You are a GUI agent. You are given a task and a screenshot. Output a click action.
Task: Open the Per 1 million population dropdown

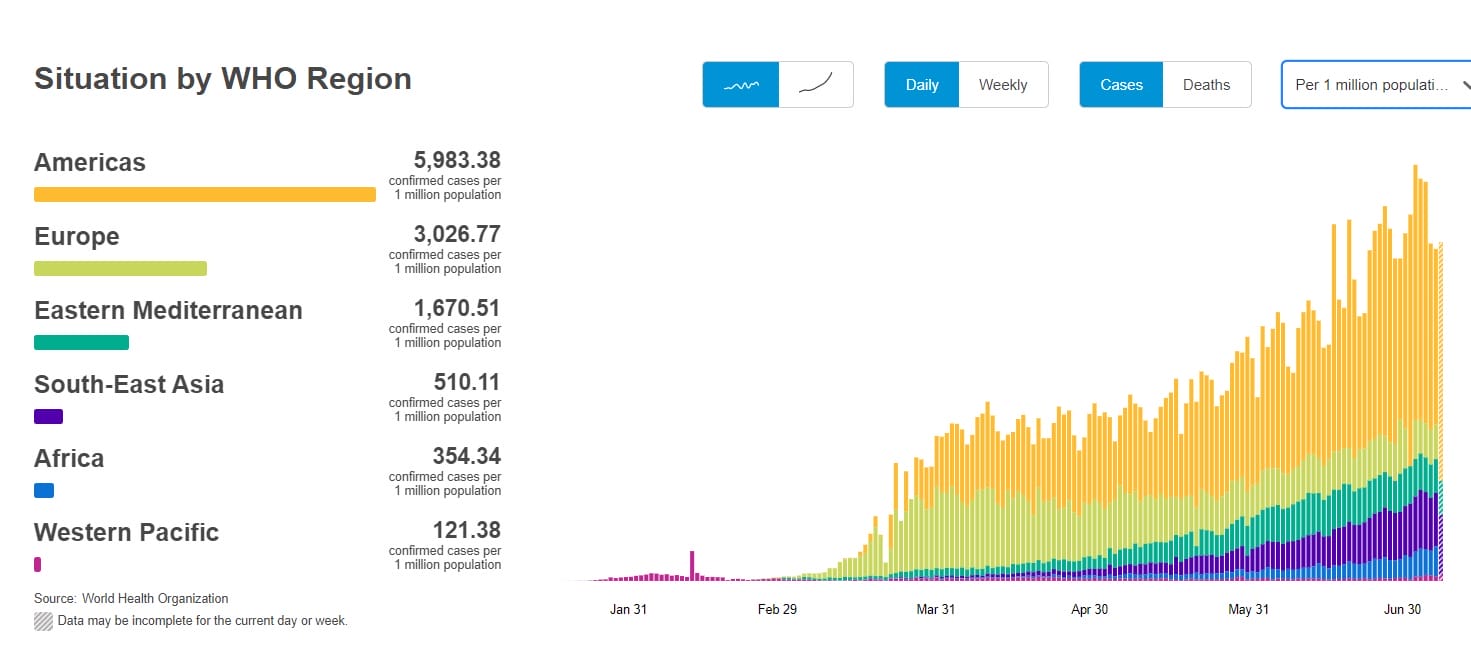[x=1370, y=85]
